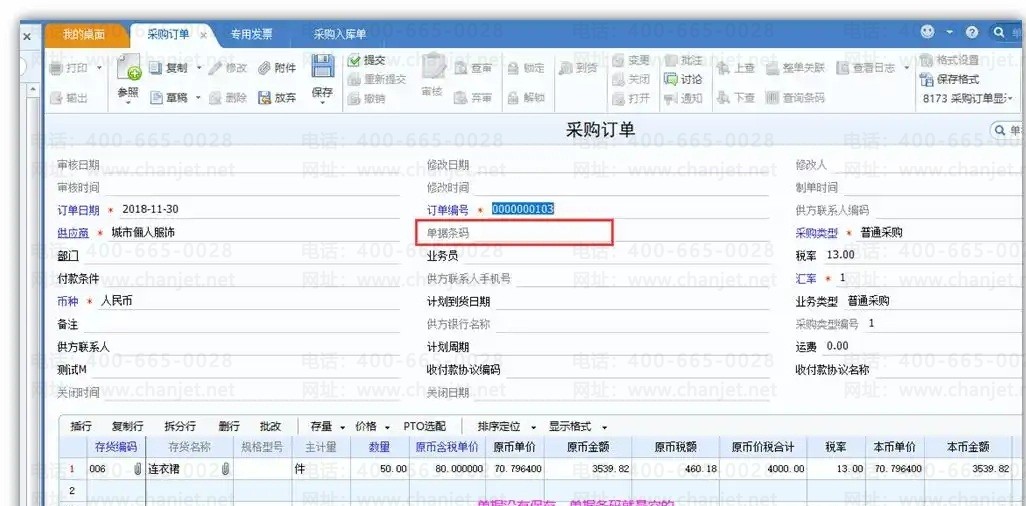Click the PTO选配 button
Image resolution: width=1026 pixels, height=506 pixels.
click(x=424, y=426)
